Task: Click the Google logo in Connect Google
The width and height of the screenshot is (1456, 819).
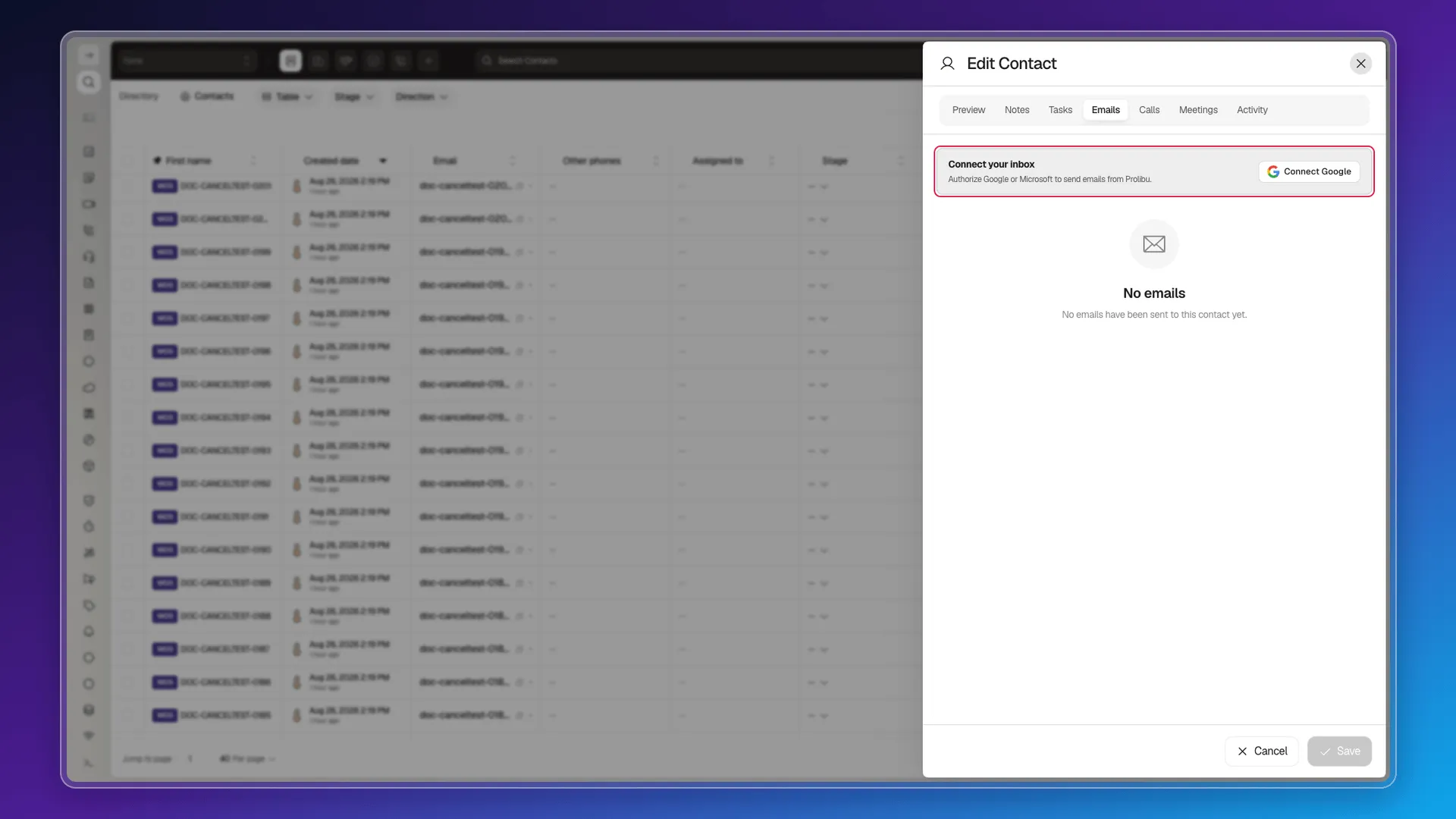Action: click(1273, 171)
